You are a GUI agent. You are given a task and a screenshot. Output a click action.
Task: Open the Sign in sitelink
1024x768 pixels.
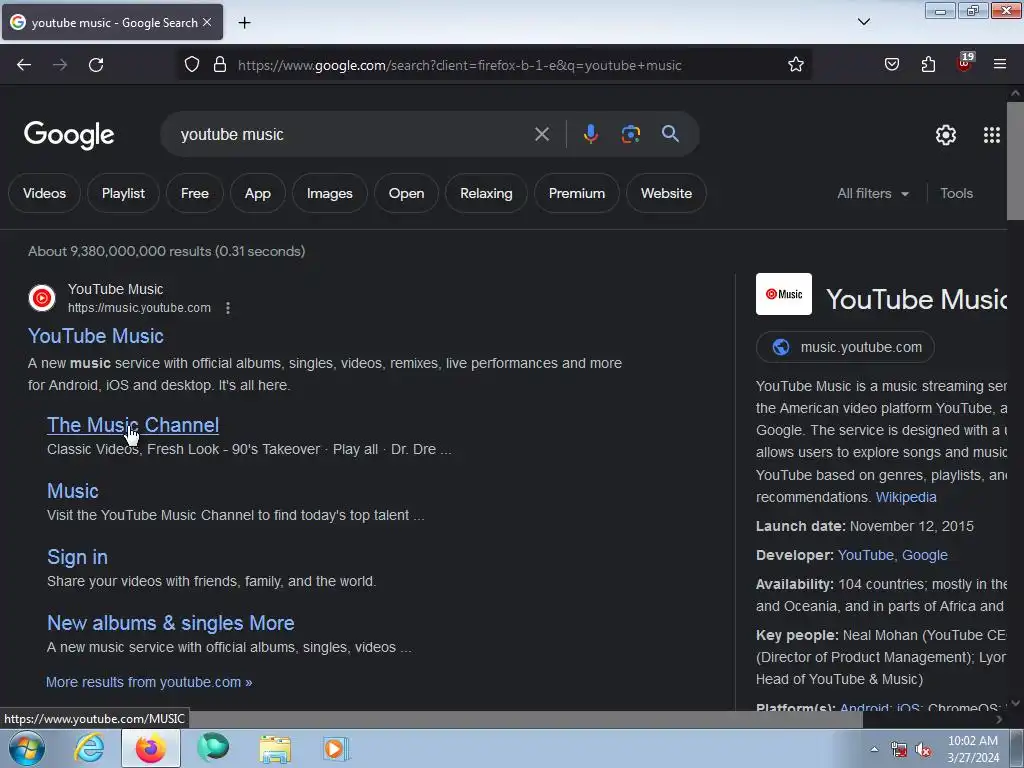[77, 557]
